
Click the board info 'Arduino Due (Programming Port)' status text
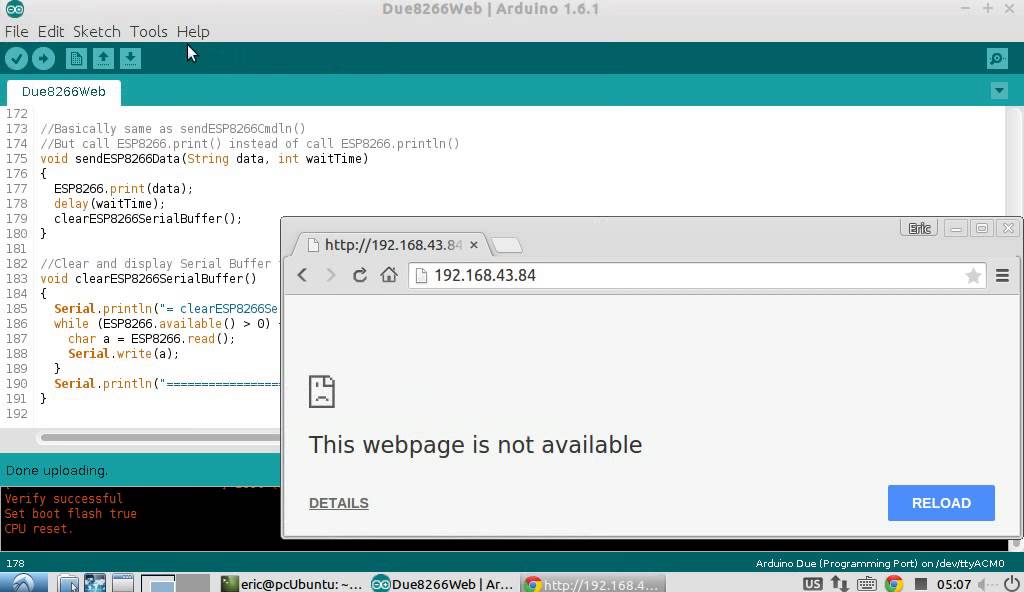pos(880,563)
